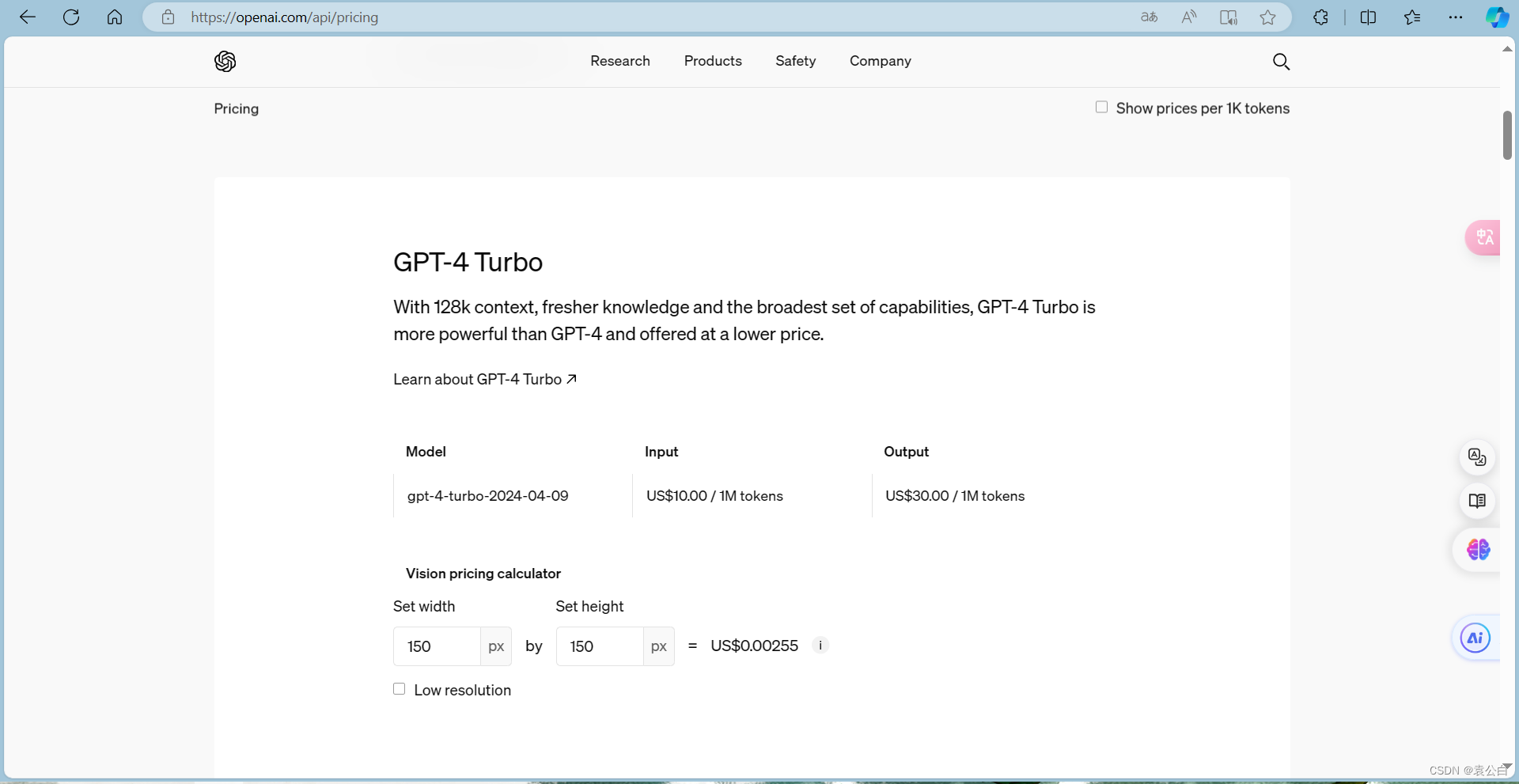
Task: Click the Set width input field
Action: pos(437,646)
